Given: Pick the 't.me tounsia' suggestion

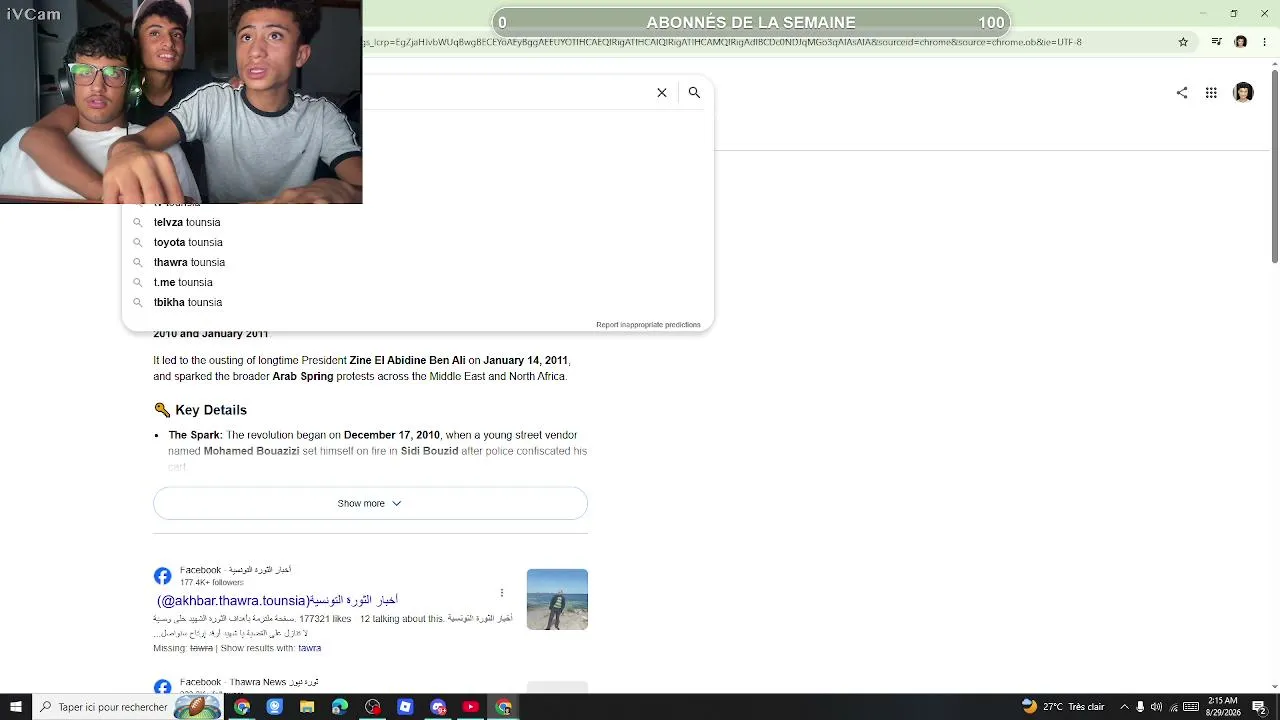Looking at the screenshot, I should point(417,282).
